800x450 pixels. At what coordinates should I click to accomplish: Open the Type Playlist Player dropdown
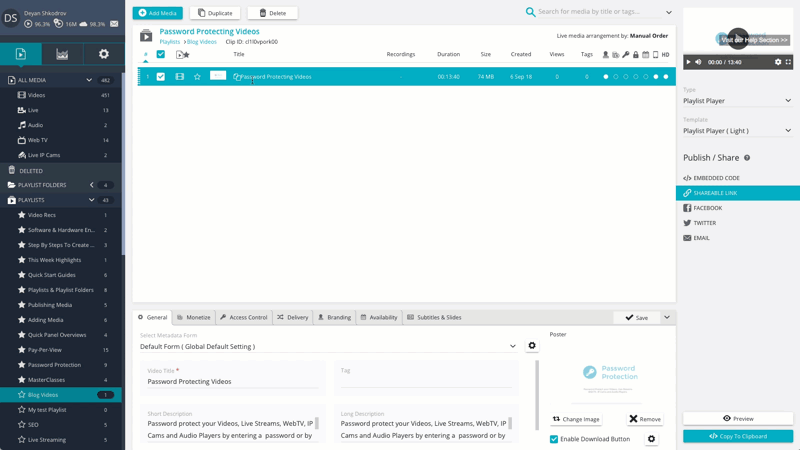[x=737, y=101]
